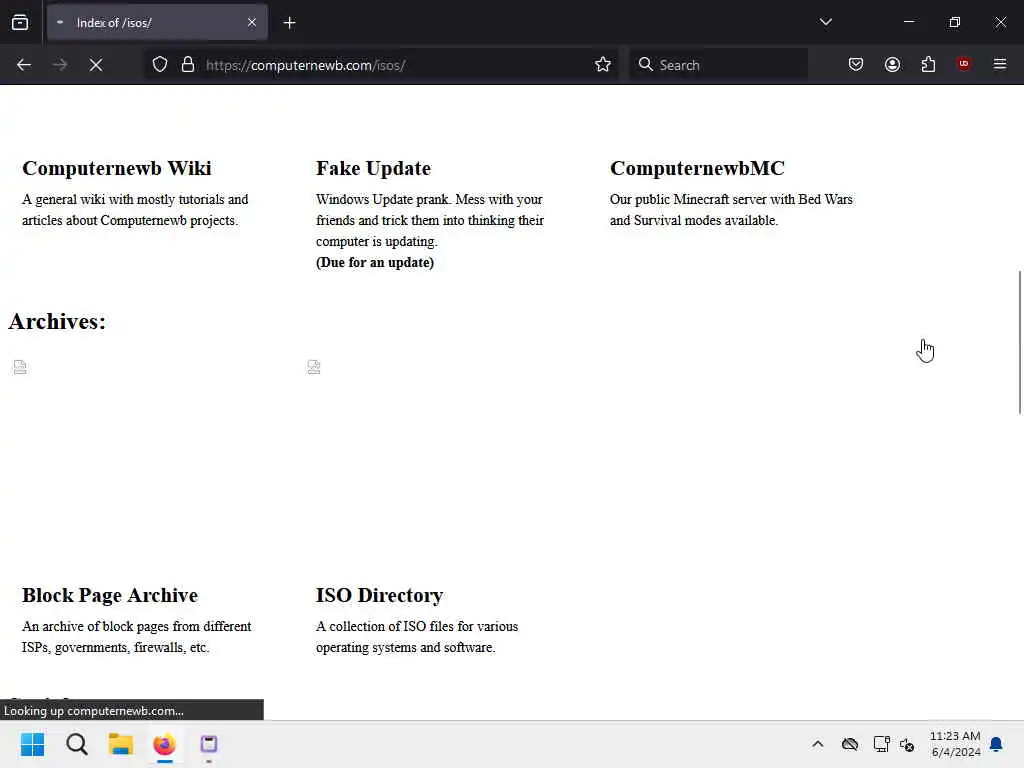Click the "(Due for an update)" text
This screenshot has height=768, width=1024.
tap(375, 263)
